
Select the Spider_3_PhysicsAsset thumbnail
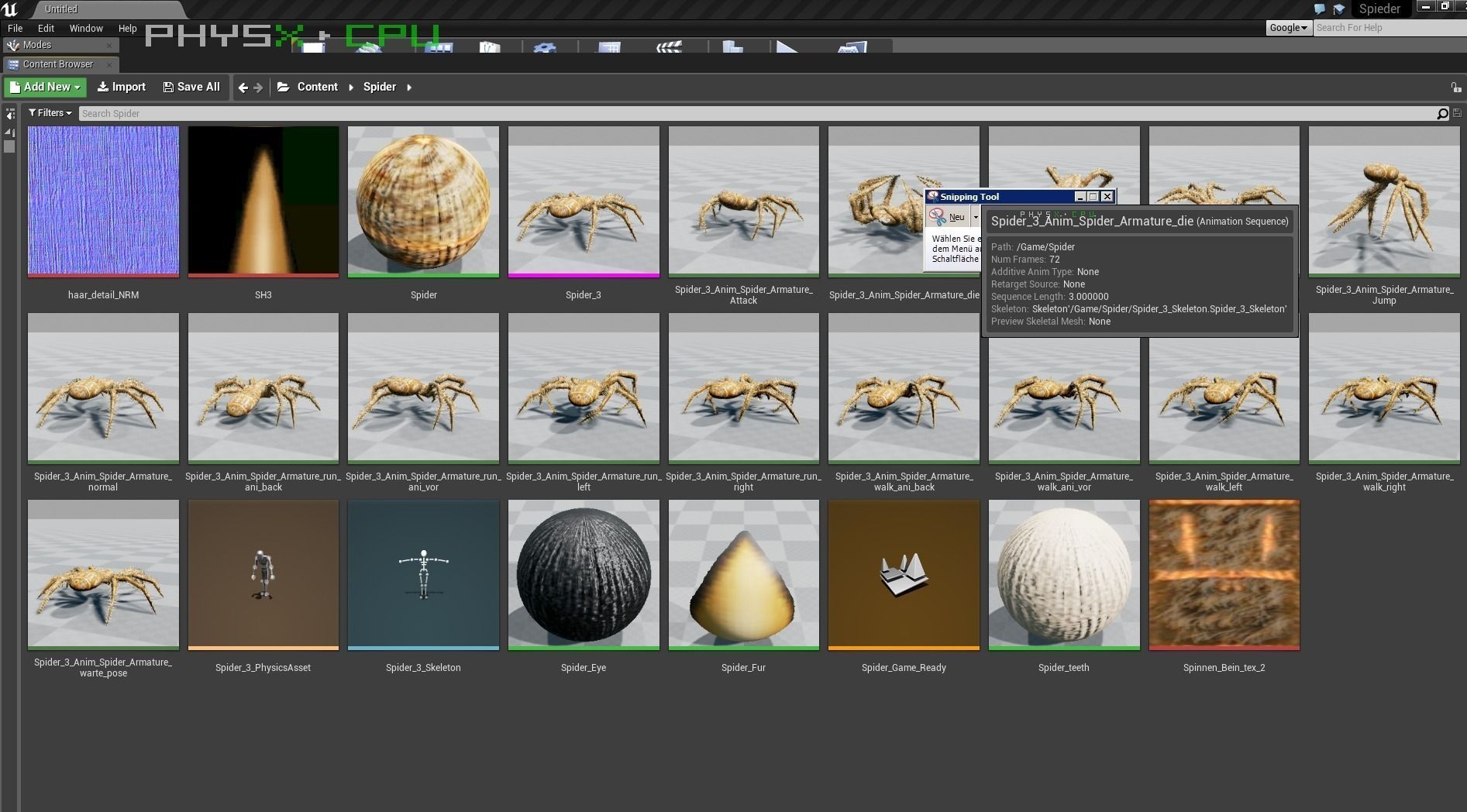(263, 575)
